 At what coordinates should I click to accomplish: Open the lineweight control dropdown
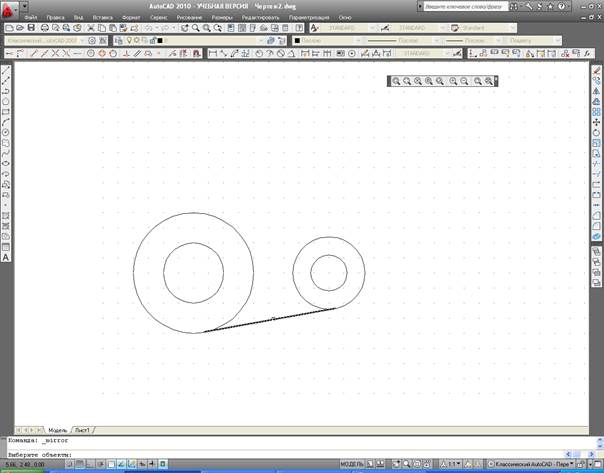[x=498, y=40]
